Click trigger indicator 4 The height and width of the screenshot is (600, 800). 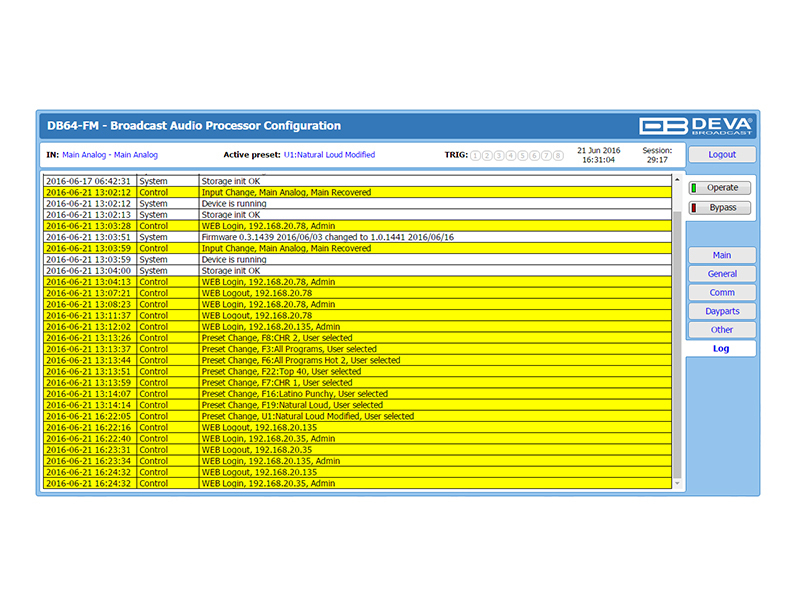click(x=511, y=156)
